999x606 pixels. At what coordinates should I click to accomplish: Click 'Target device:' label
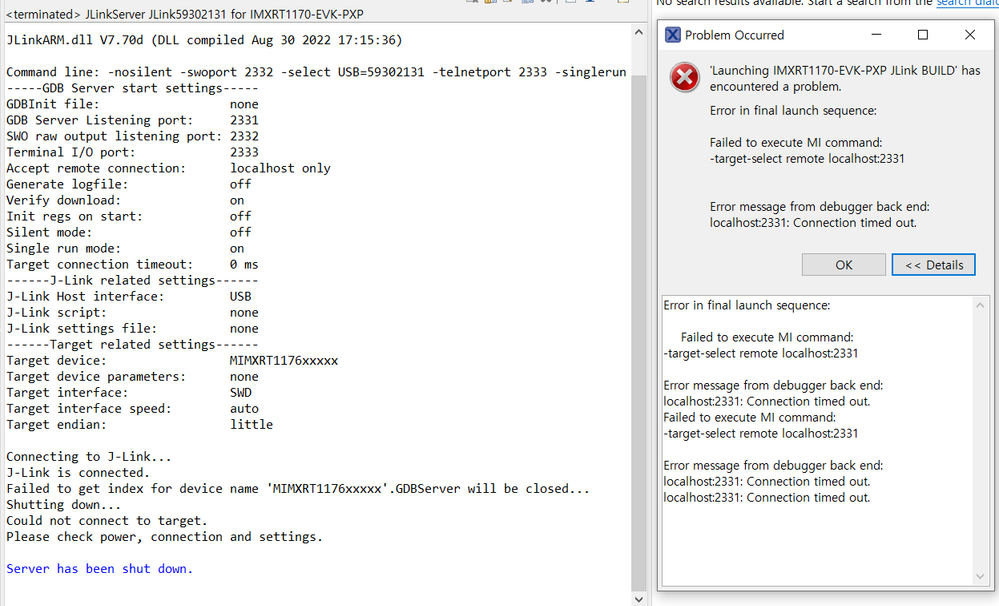pos(56,361)
